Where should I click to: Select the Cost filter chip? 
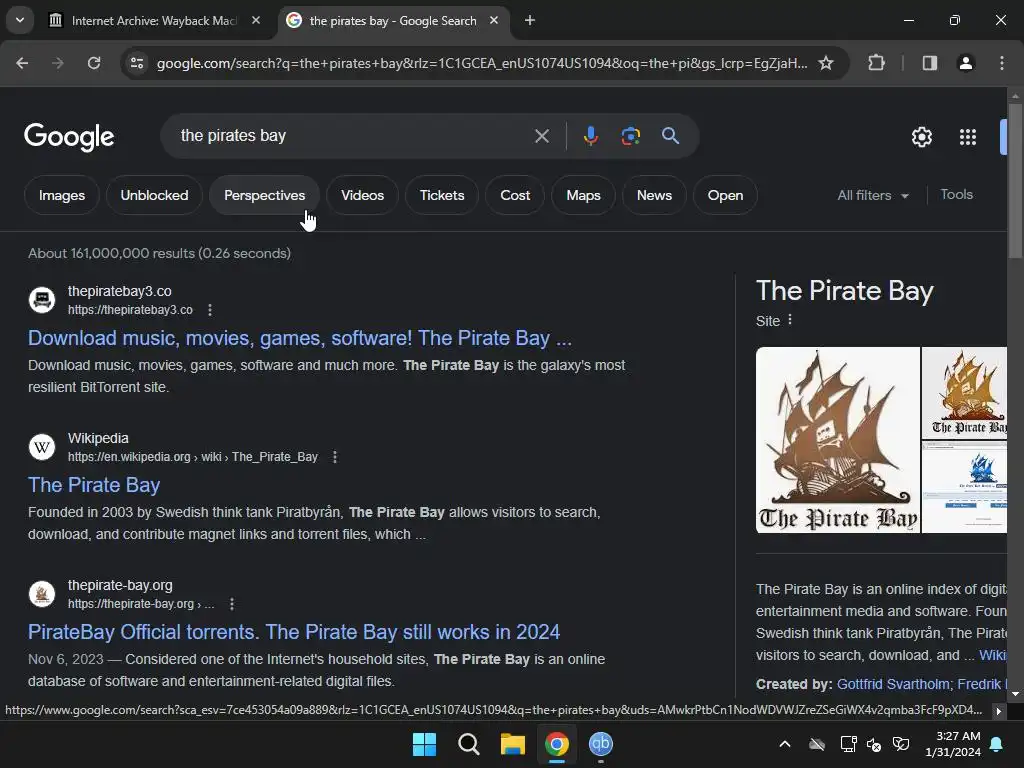515,195
